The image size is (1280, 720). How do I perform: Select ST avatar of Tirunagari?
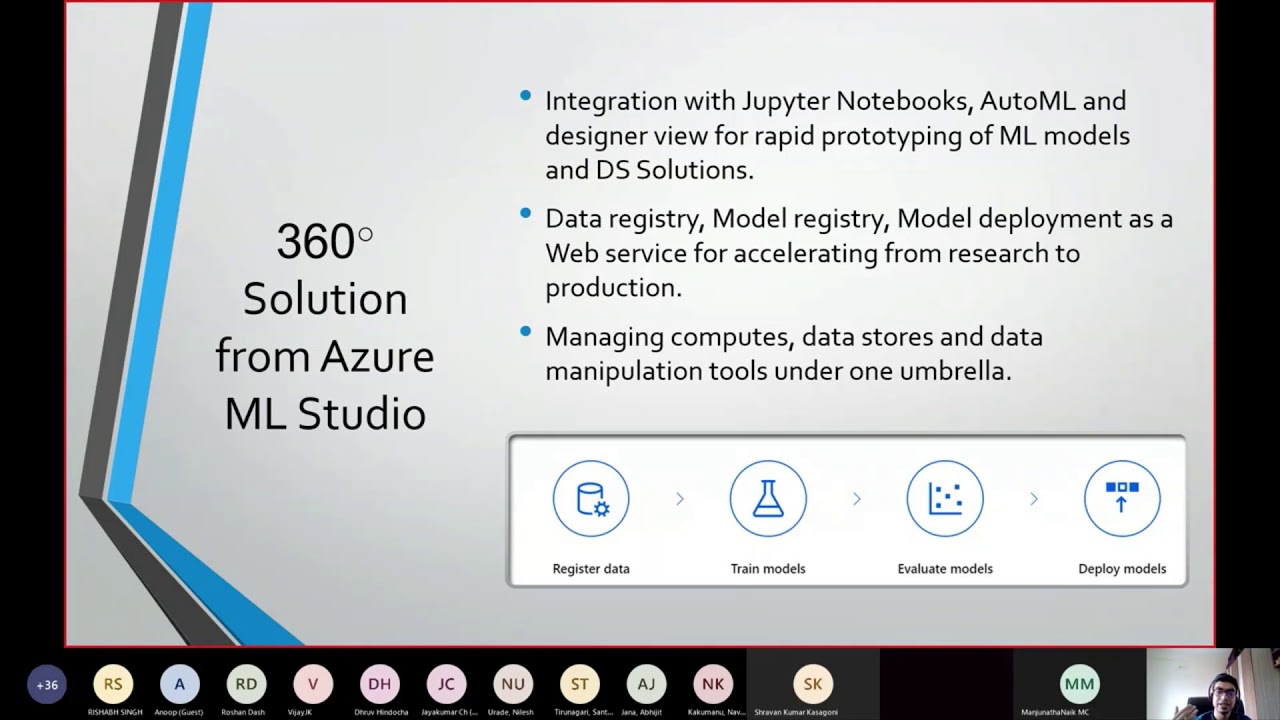(580, 684)
